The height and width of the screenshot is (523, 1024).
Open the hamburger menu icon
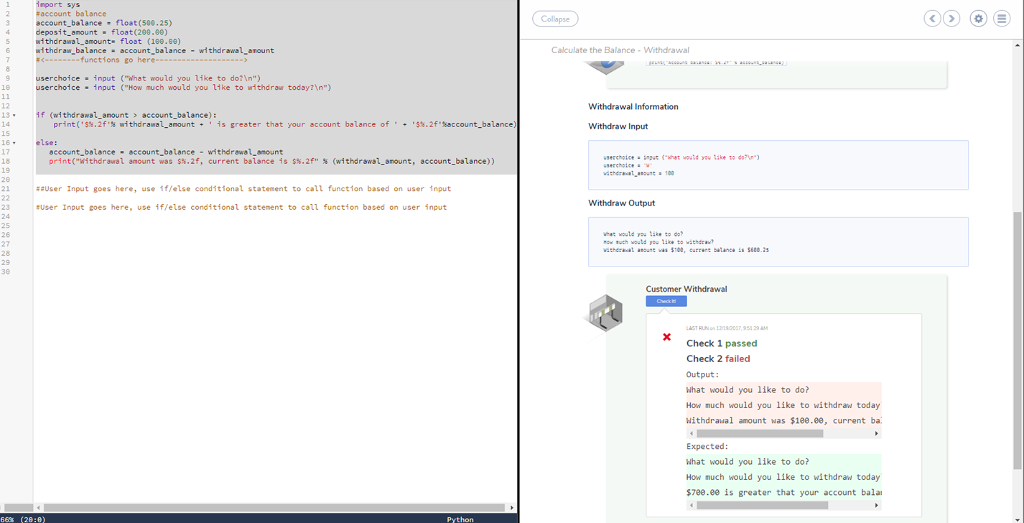1001,19
